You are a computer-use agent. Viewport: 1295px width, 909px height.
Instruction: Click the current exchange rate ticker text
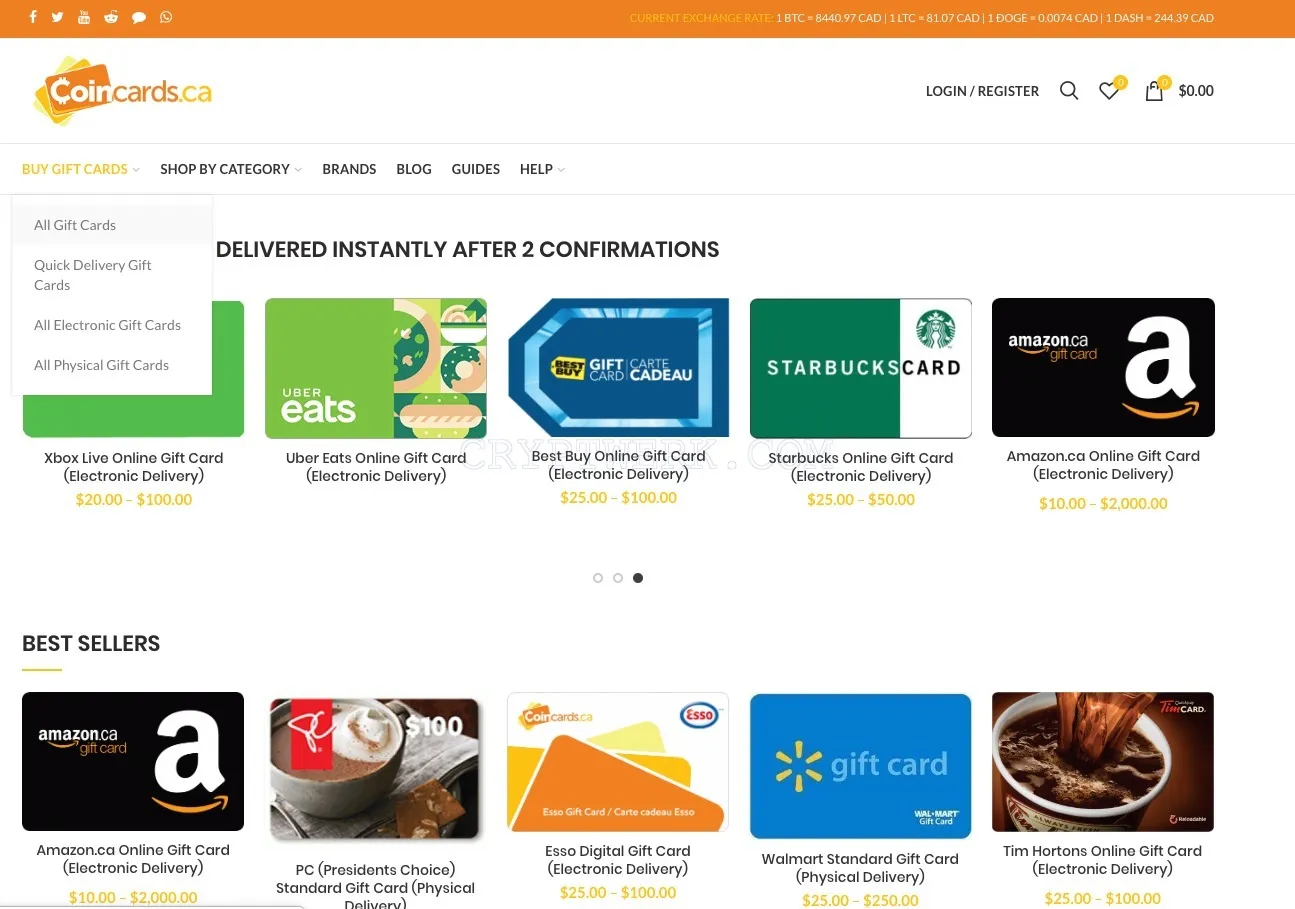click(x=922, y=18)
